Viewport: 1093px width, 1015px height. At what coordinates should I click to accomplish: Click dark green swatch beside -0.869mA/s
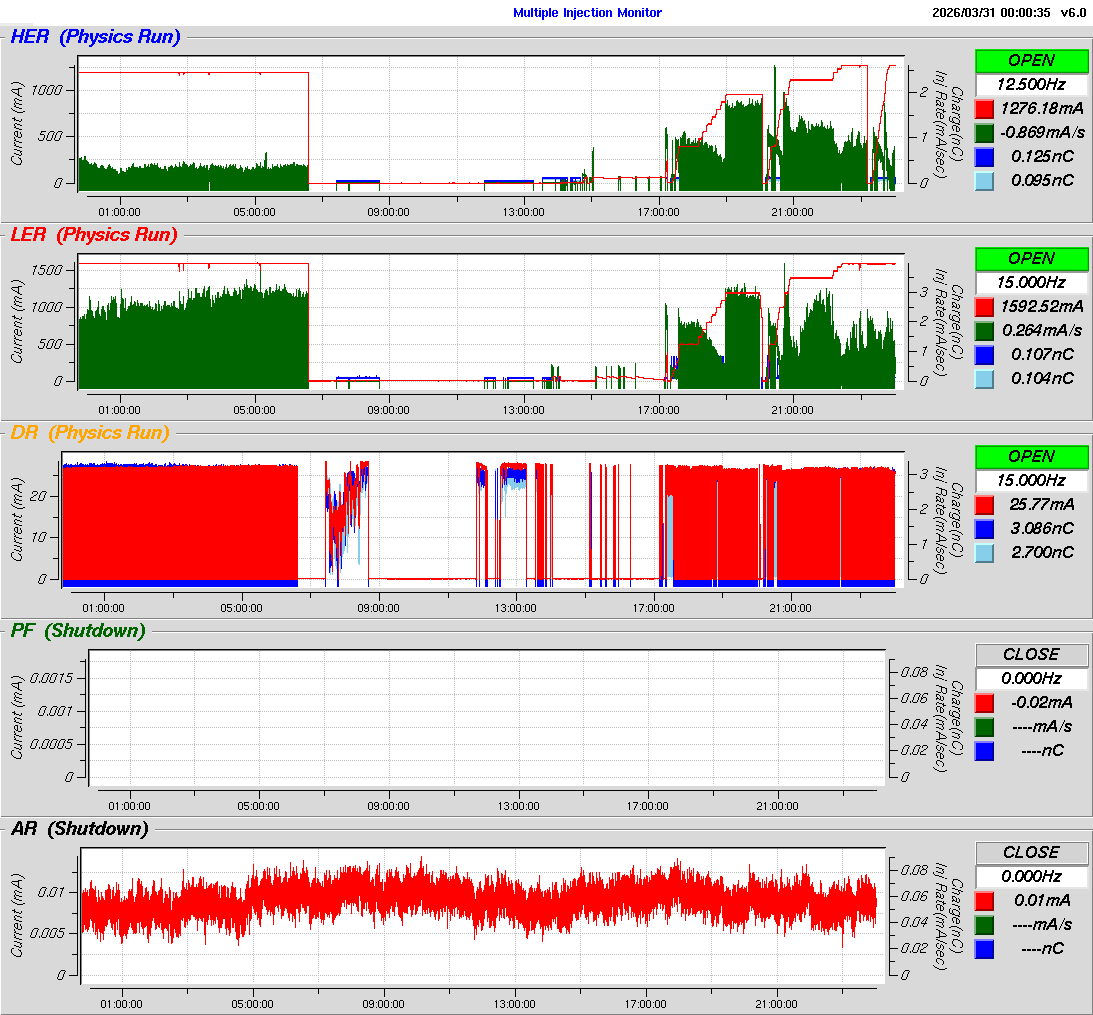coord(985,132)
